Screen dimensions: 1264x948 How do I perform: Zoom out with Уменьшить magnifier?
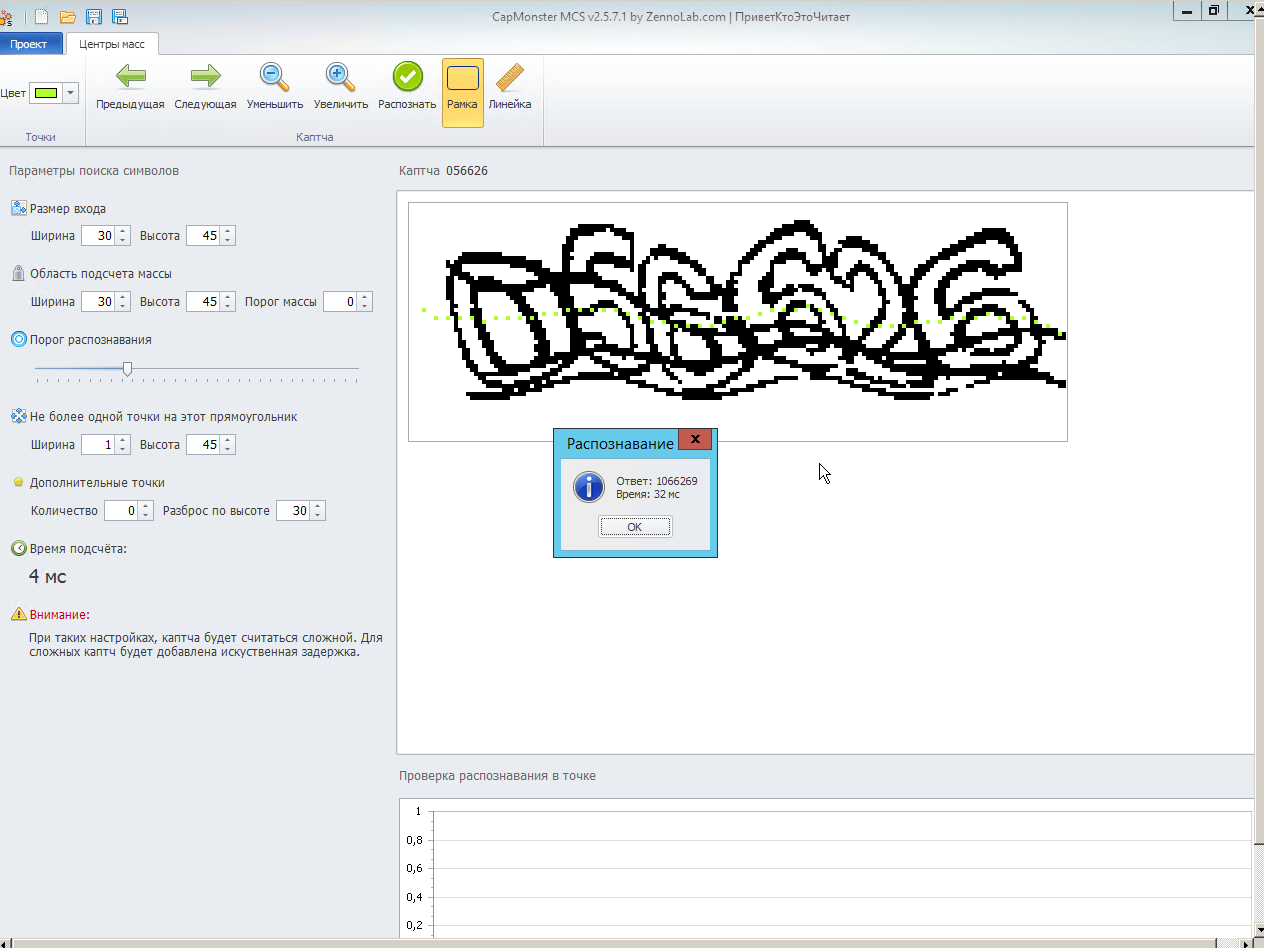pyautogui.click(x=274, y=86)
